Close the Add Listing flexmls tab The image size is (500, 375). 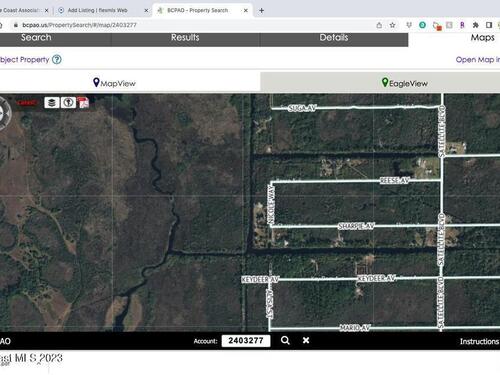pos(146,11)
